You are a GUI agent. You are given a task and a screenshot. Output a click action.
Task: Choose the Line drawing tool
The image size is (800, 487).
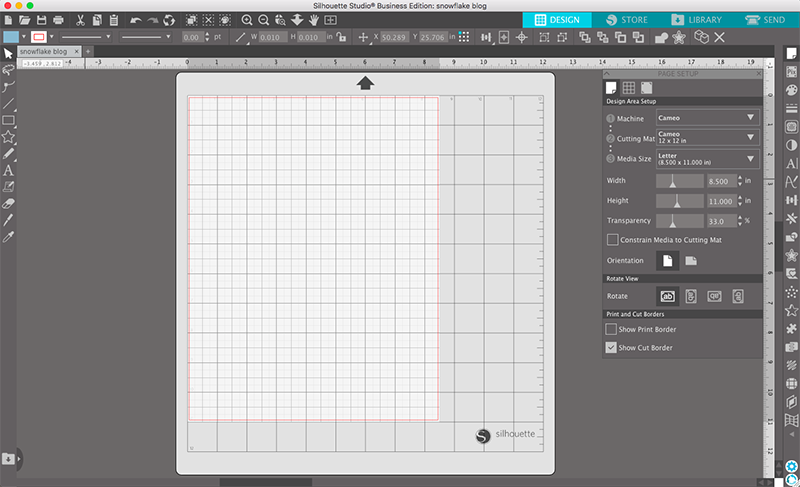coord(8,104)
